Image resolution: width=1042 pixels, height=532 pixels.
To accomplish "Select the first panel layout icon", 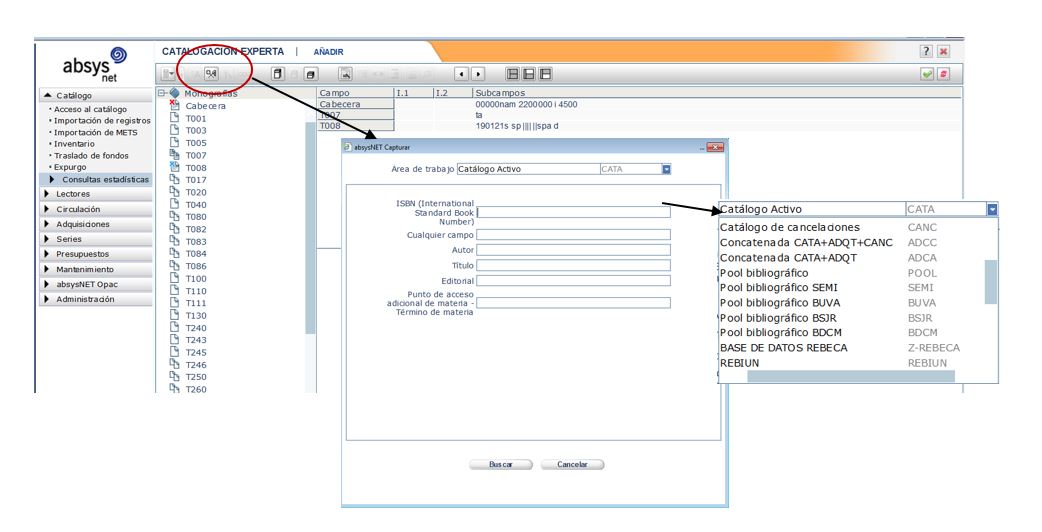I will (x=512, y=74).
